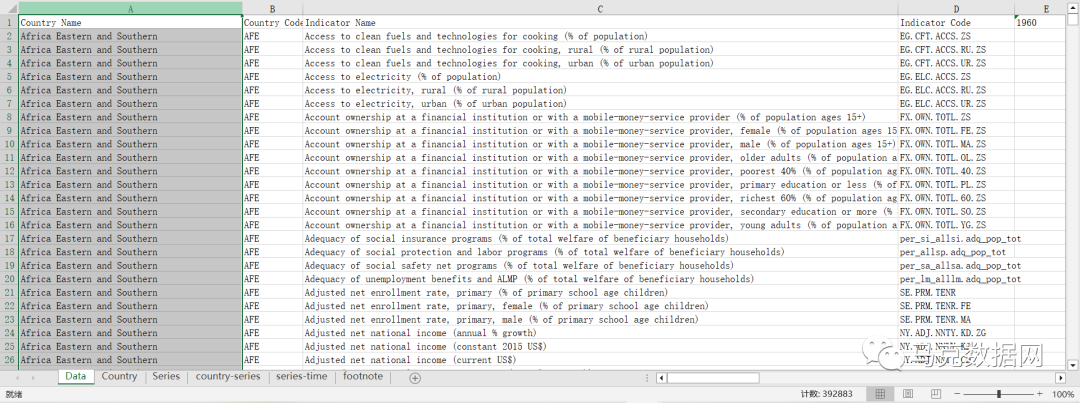1080x403 pixels.
Task: Click the sheet tabs scroll-right arrow
Action: click(x=32, y=378)
